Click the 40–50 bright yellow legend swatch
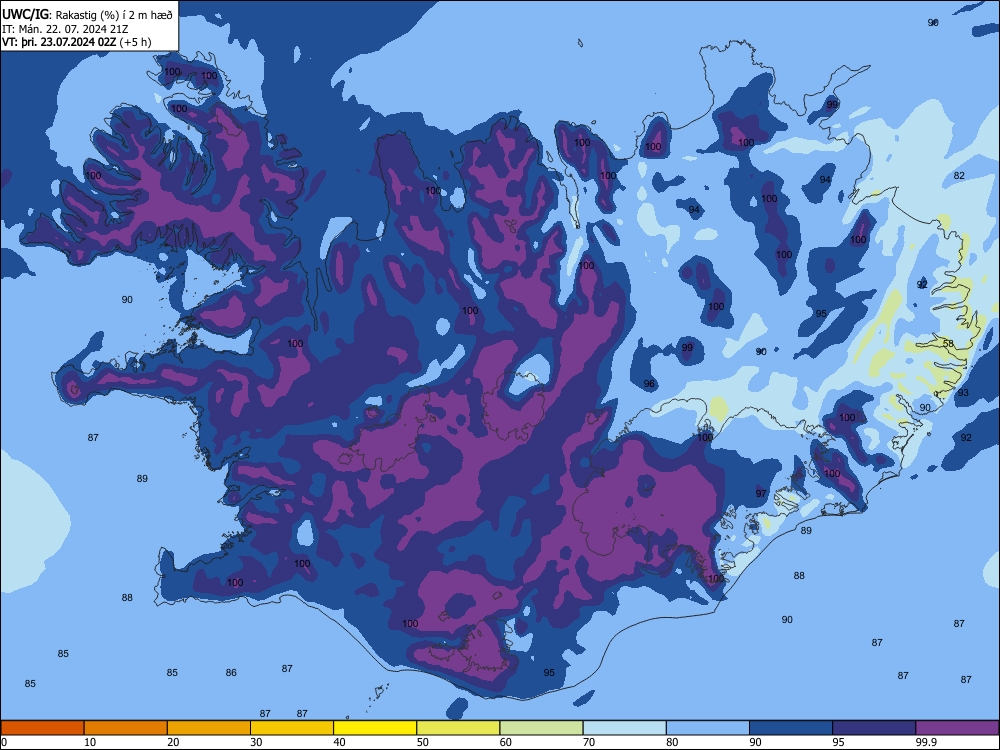 [375, 728]
